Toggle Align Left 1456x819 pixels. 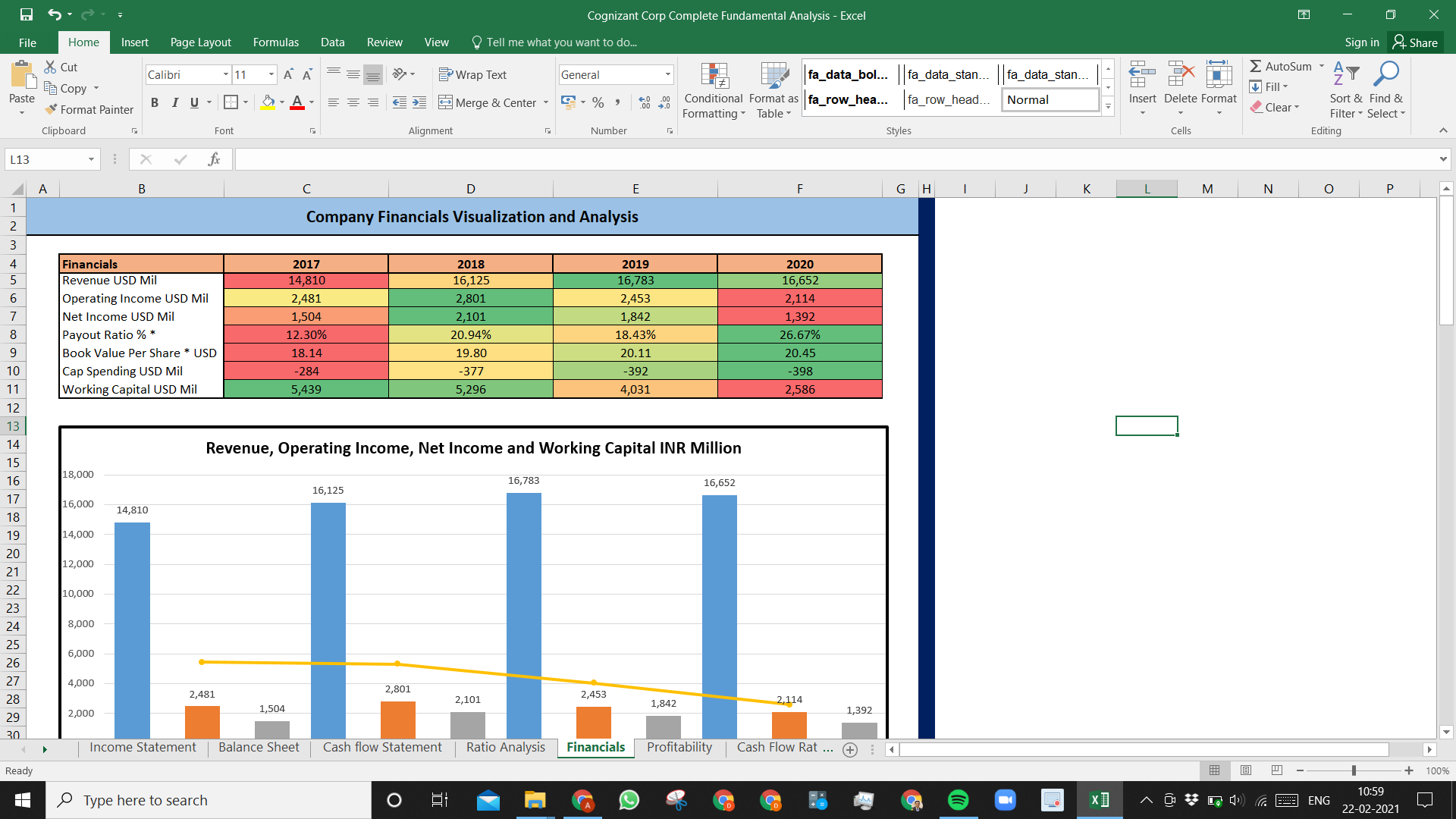pyautogui.click(x=334, y=102)
